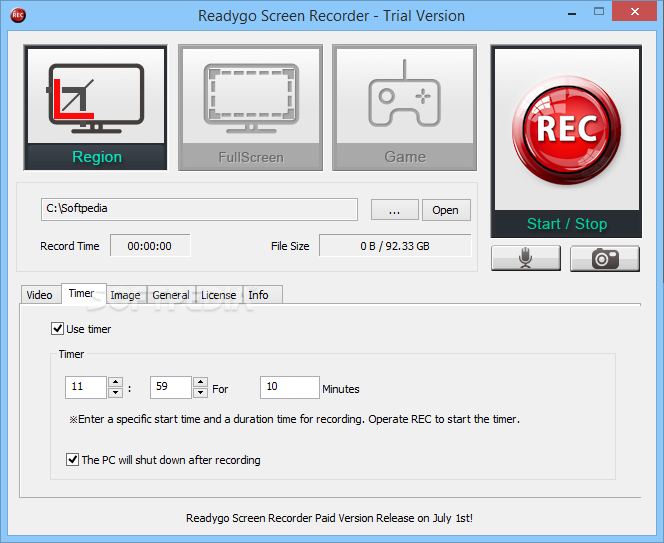Select the Region recording mode
664x543 pixels.
96,108
